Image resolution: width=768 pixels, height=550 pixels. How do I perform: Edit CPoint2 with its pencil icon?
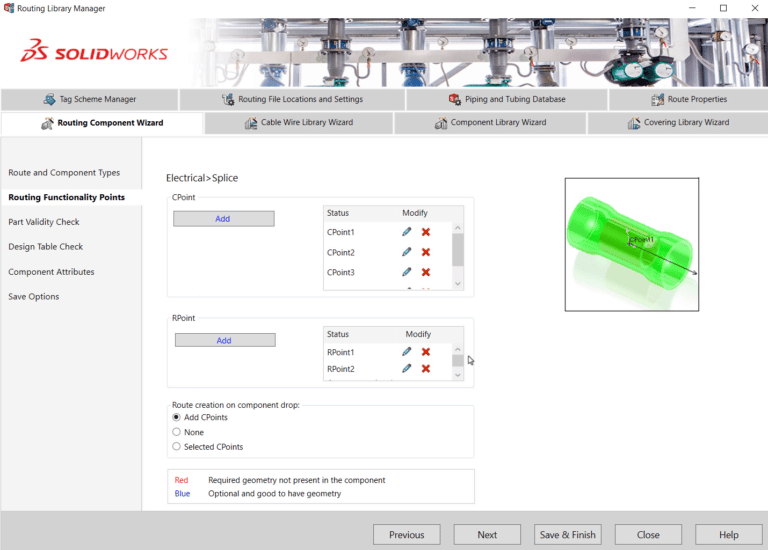point(407,252)
